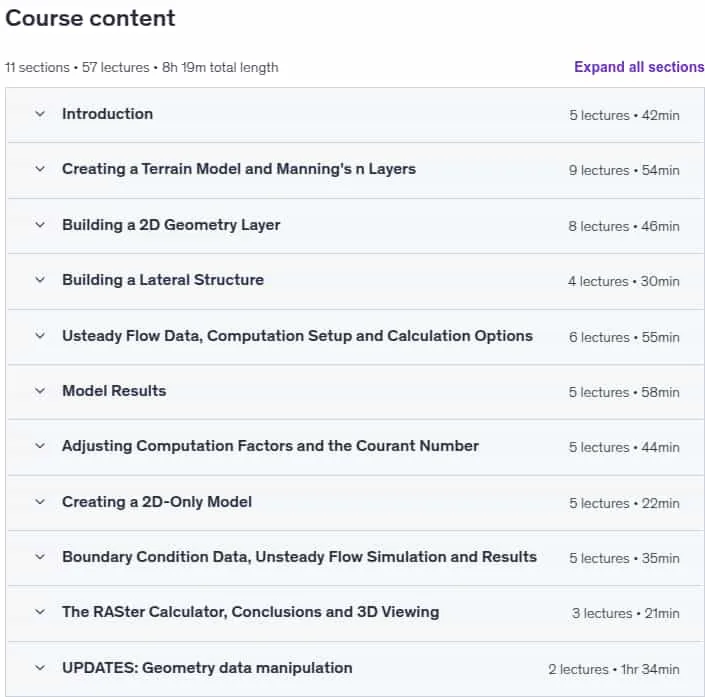Open the Model Results section title
This screenshot has width=705, height=697.
pos(114,391)
